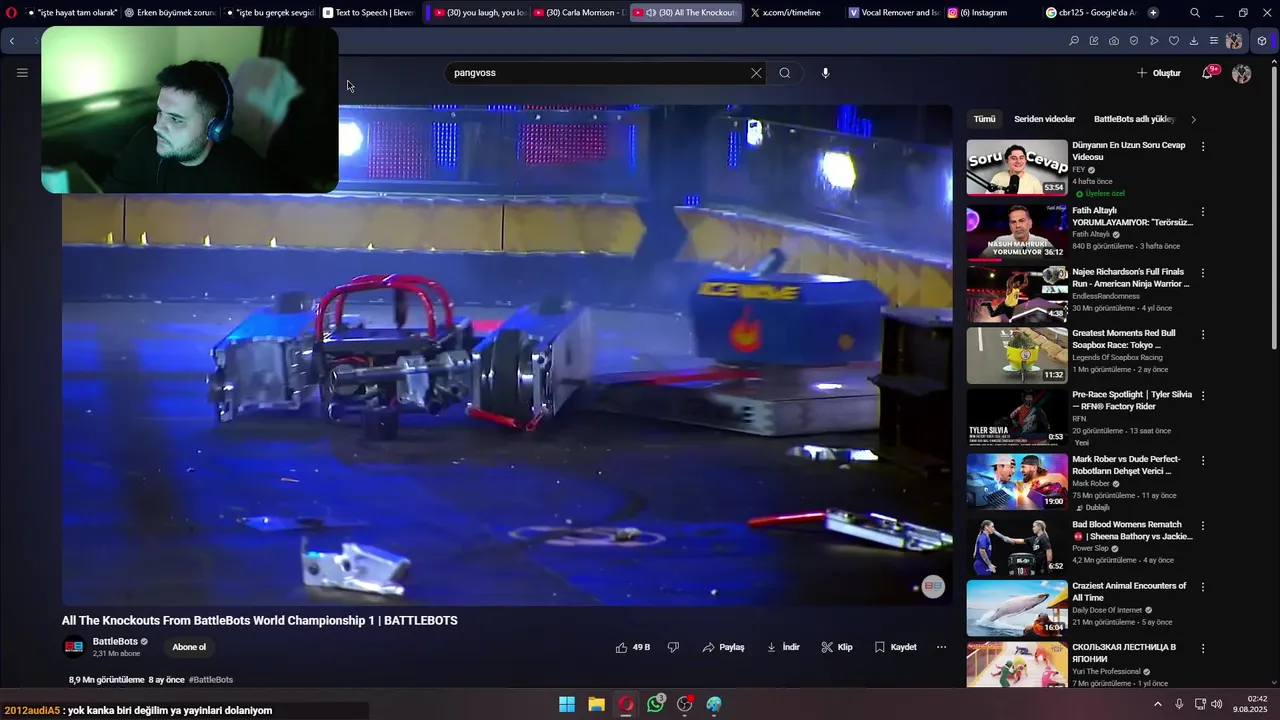Open options for the Fatih Altaylı video
This screenshot has height=720, width=1280.
tap(1203, 212)
